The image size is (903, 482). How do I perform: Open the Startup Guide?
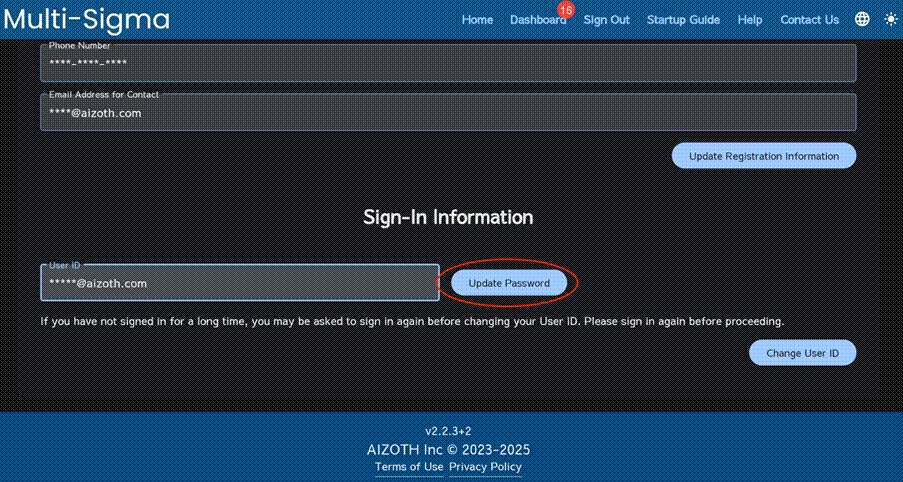pyautogui.click(x=683, y=20)
